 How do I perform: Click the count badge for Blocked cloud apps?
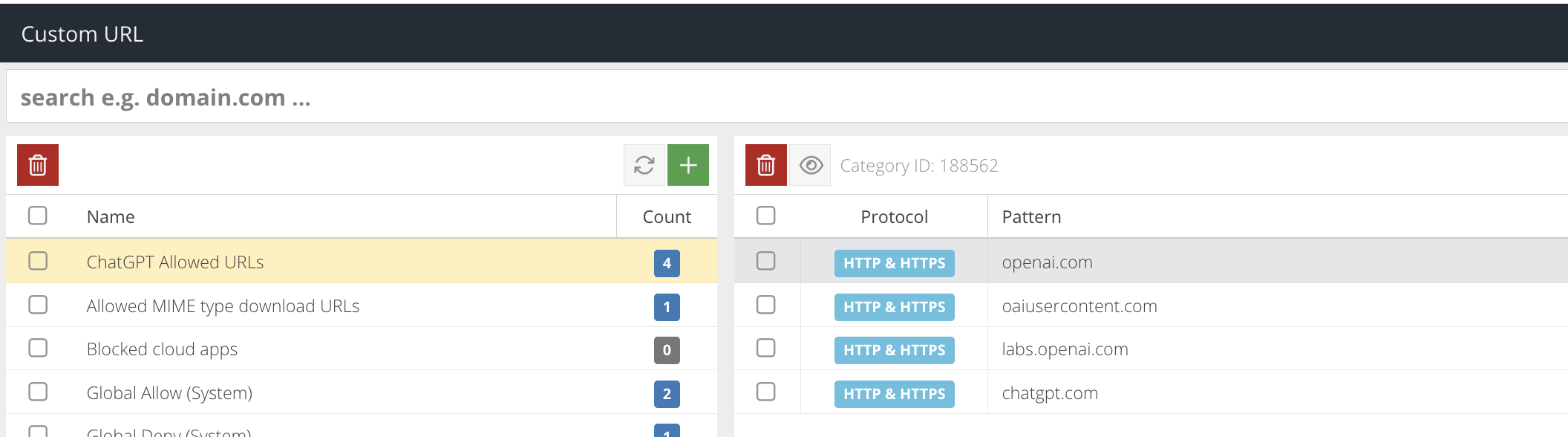click(667, 350)
